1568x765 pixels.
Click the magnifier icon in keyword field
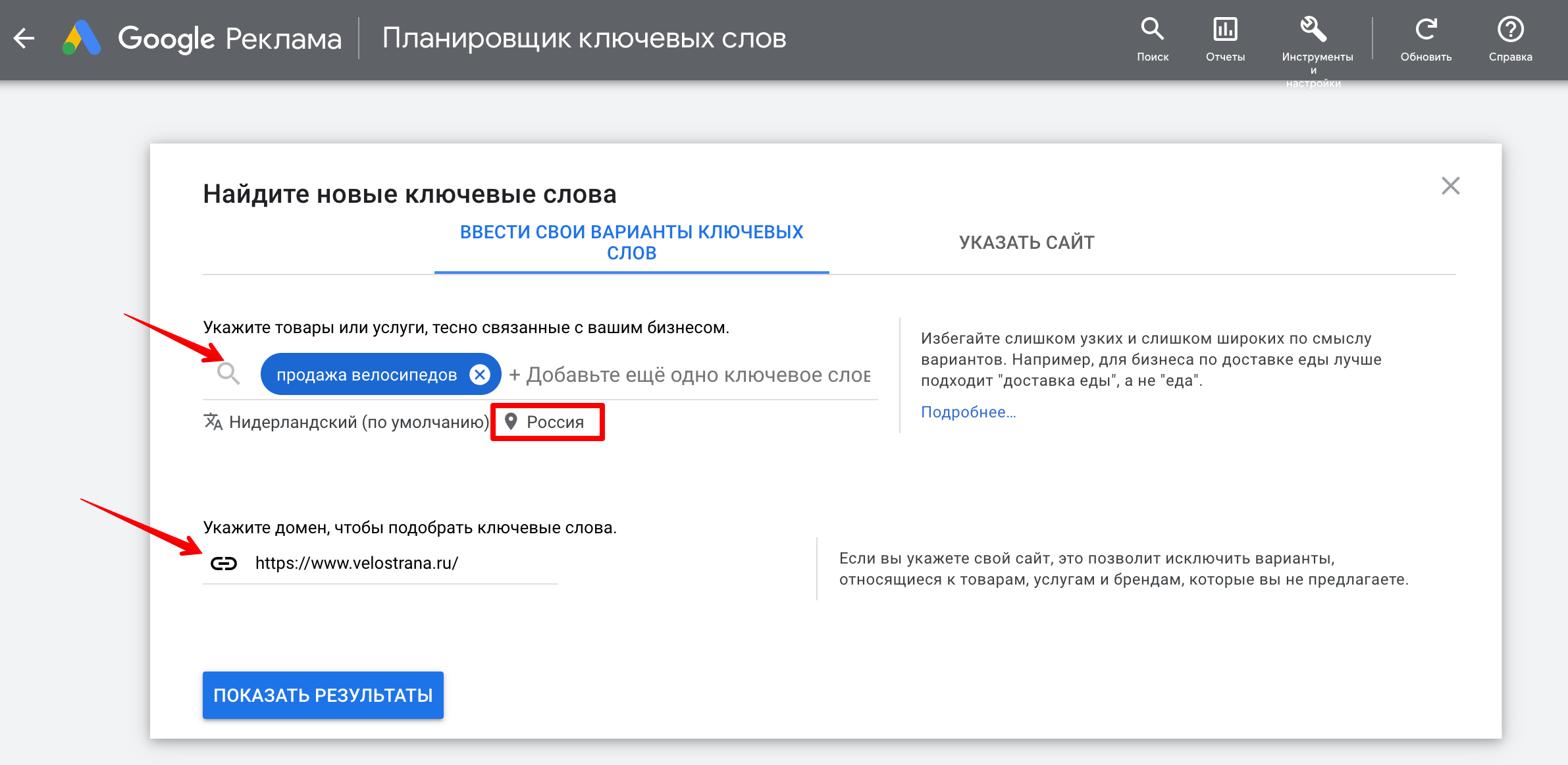click(228, 373)
